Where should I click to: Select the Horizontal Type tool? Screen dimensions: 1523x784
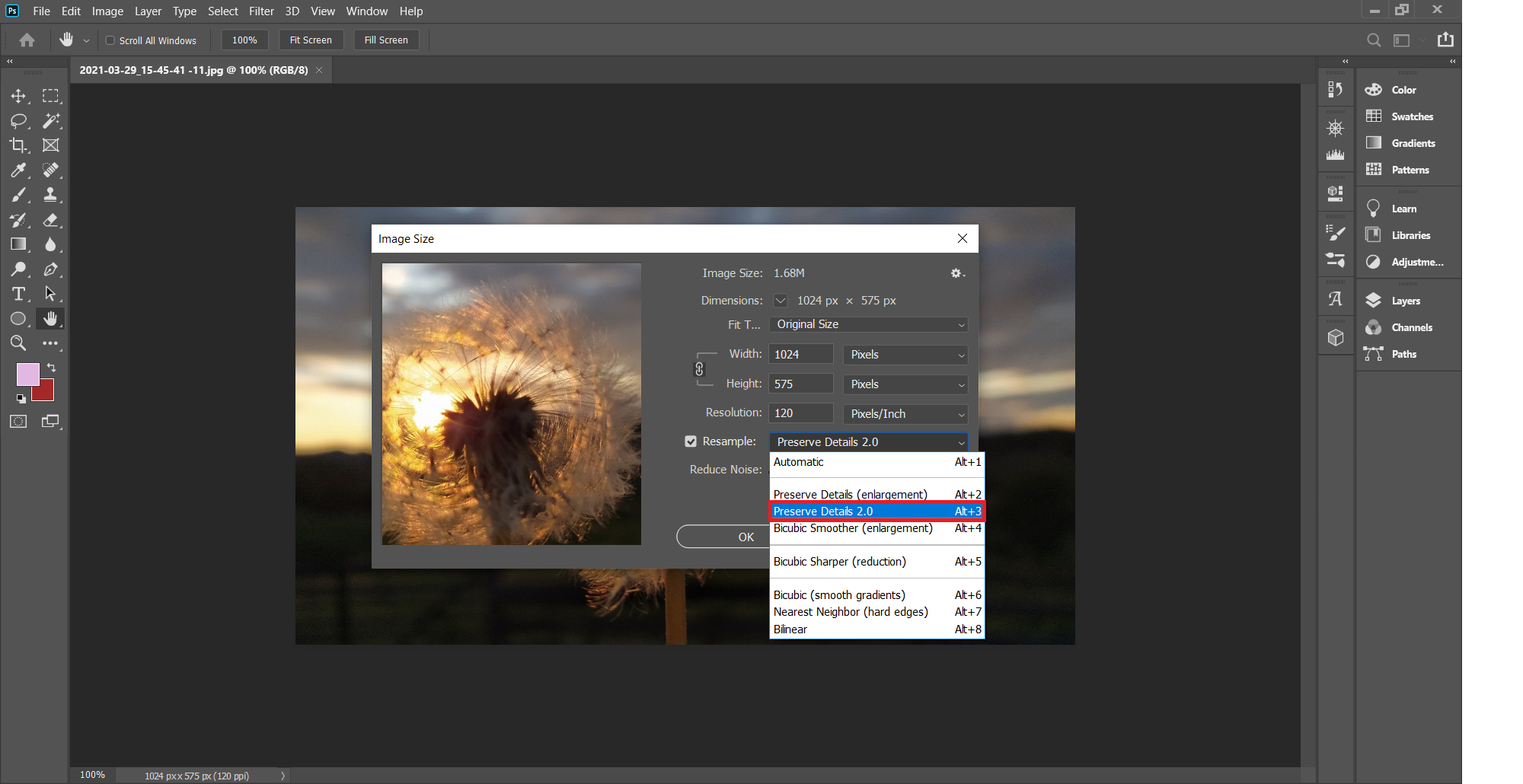[x=18, y=295]
